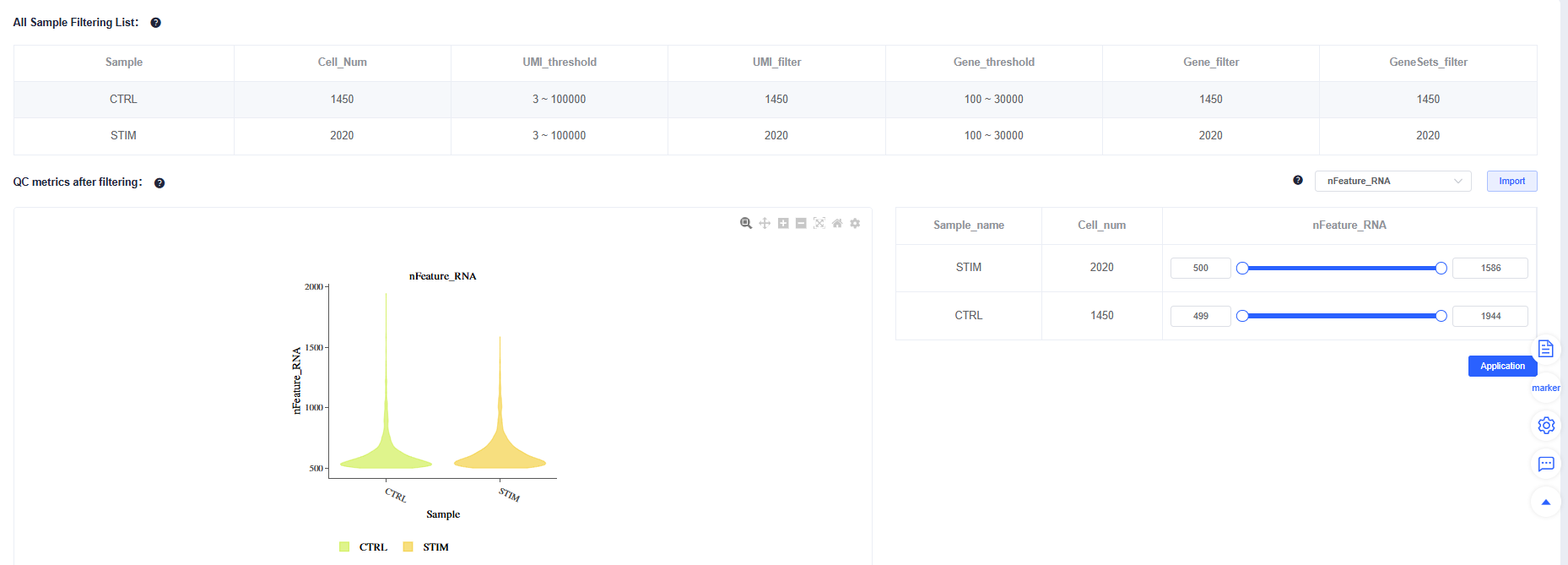This screenshot has height=565, width=1568.
Task: Open the document icon in the right sidebar
Action: (1545, 349)
